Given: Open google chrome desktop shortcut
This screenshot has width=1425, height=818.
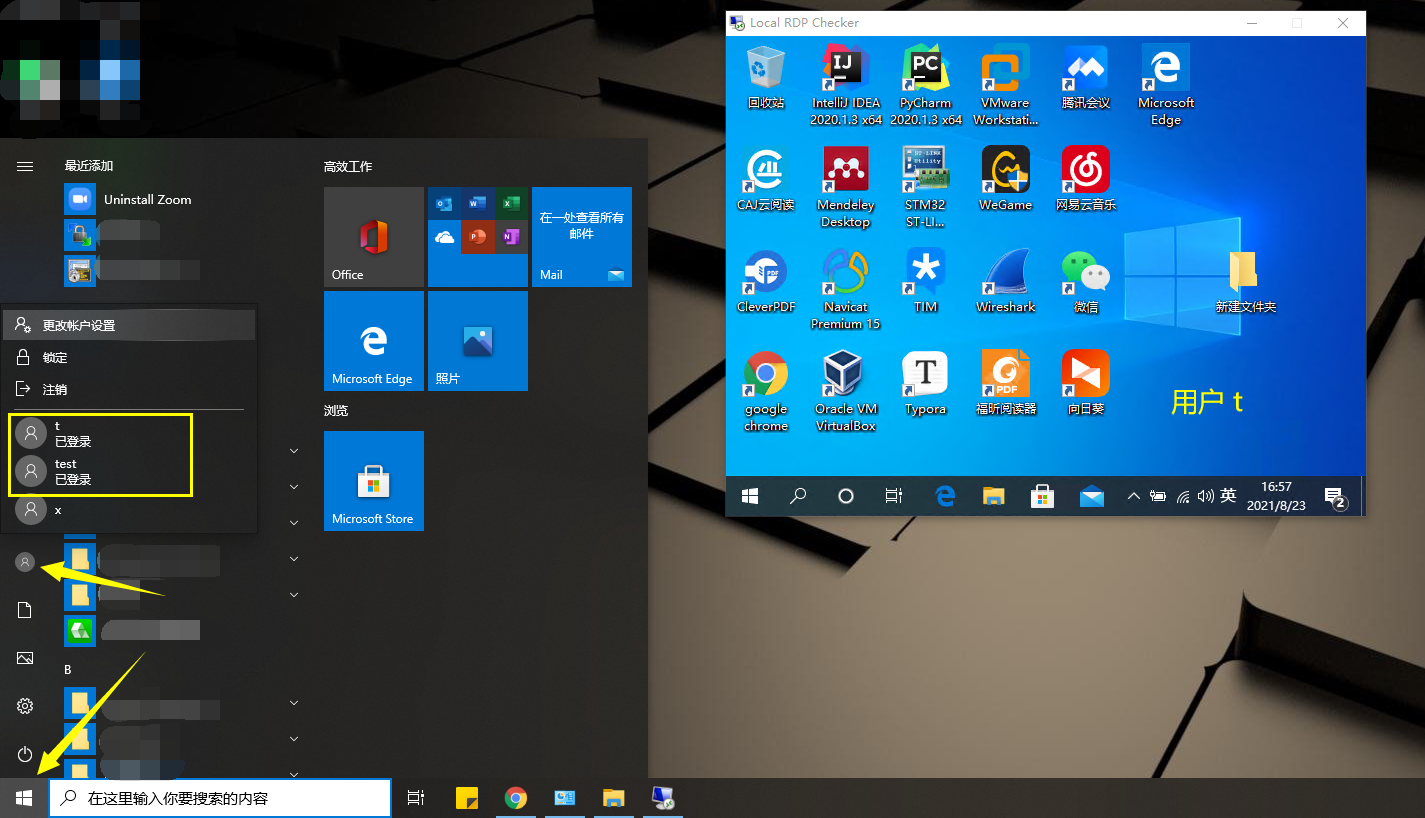Looking at the screenshot, I should click(x=766, y=392).
